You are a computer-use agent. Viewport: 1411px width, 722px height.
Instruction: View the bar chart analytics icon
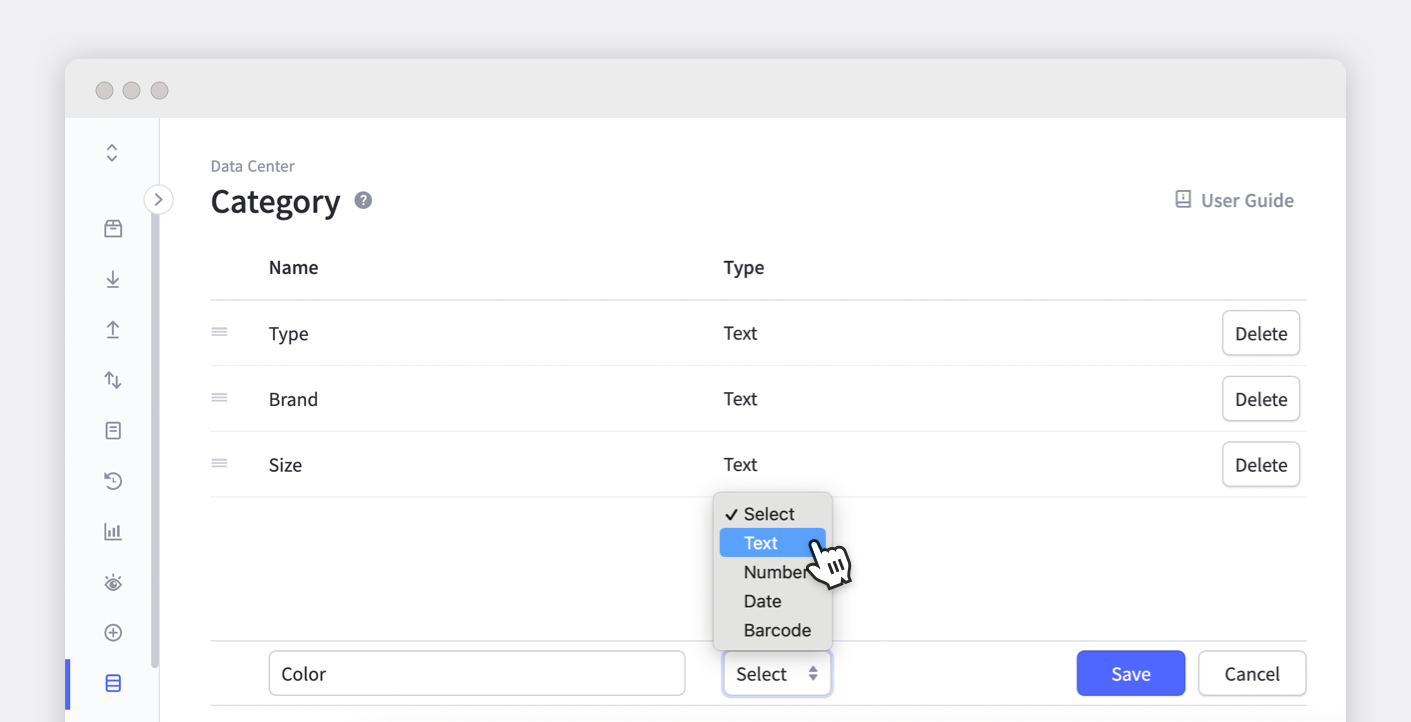(113, 531)
